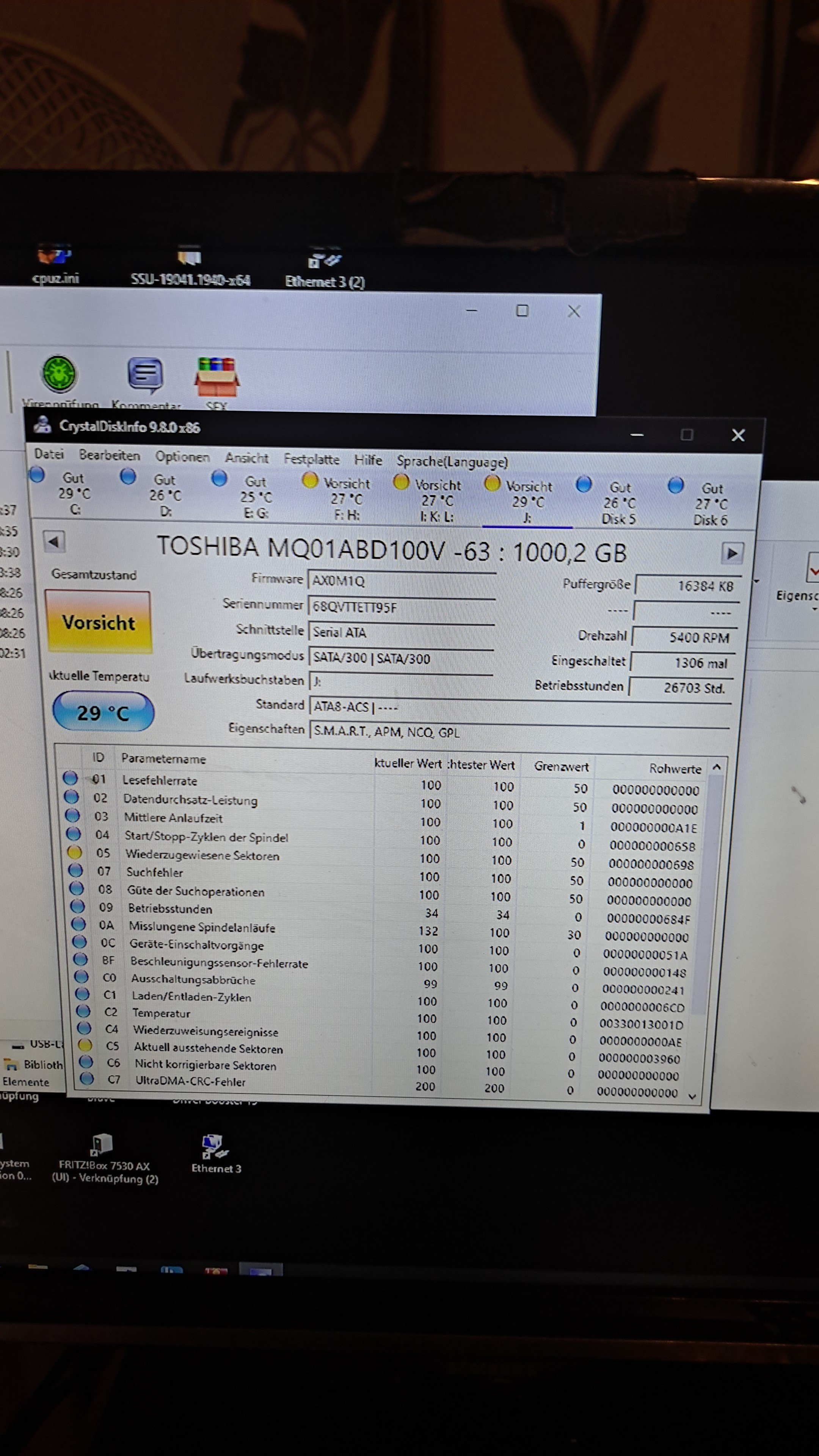Click status dot for Laden/Entladen-Zyklen row
The image size is (819, 1456).
83,994
